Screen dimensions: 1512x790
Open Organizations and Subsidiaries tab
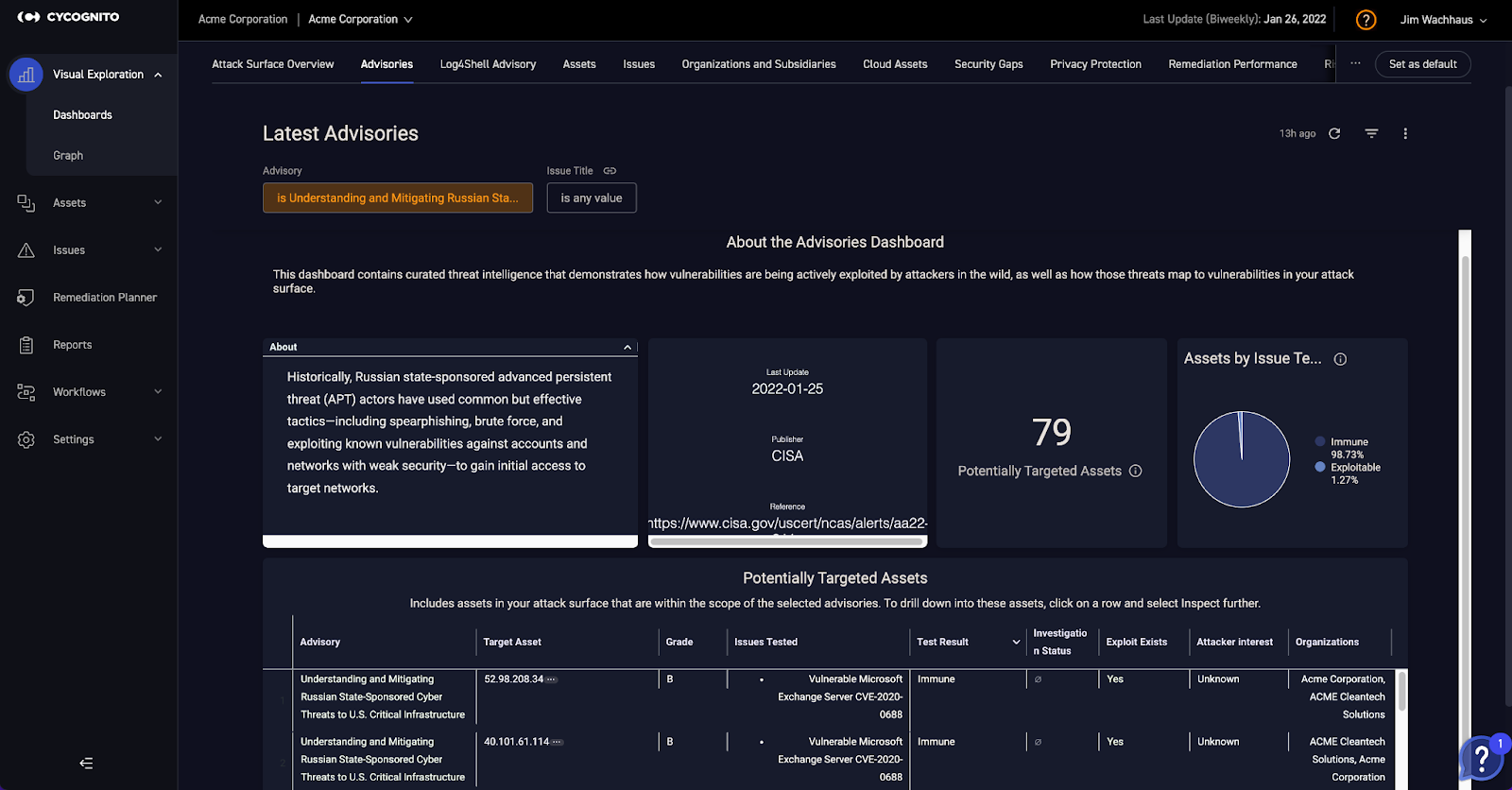point(759,64)
